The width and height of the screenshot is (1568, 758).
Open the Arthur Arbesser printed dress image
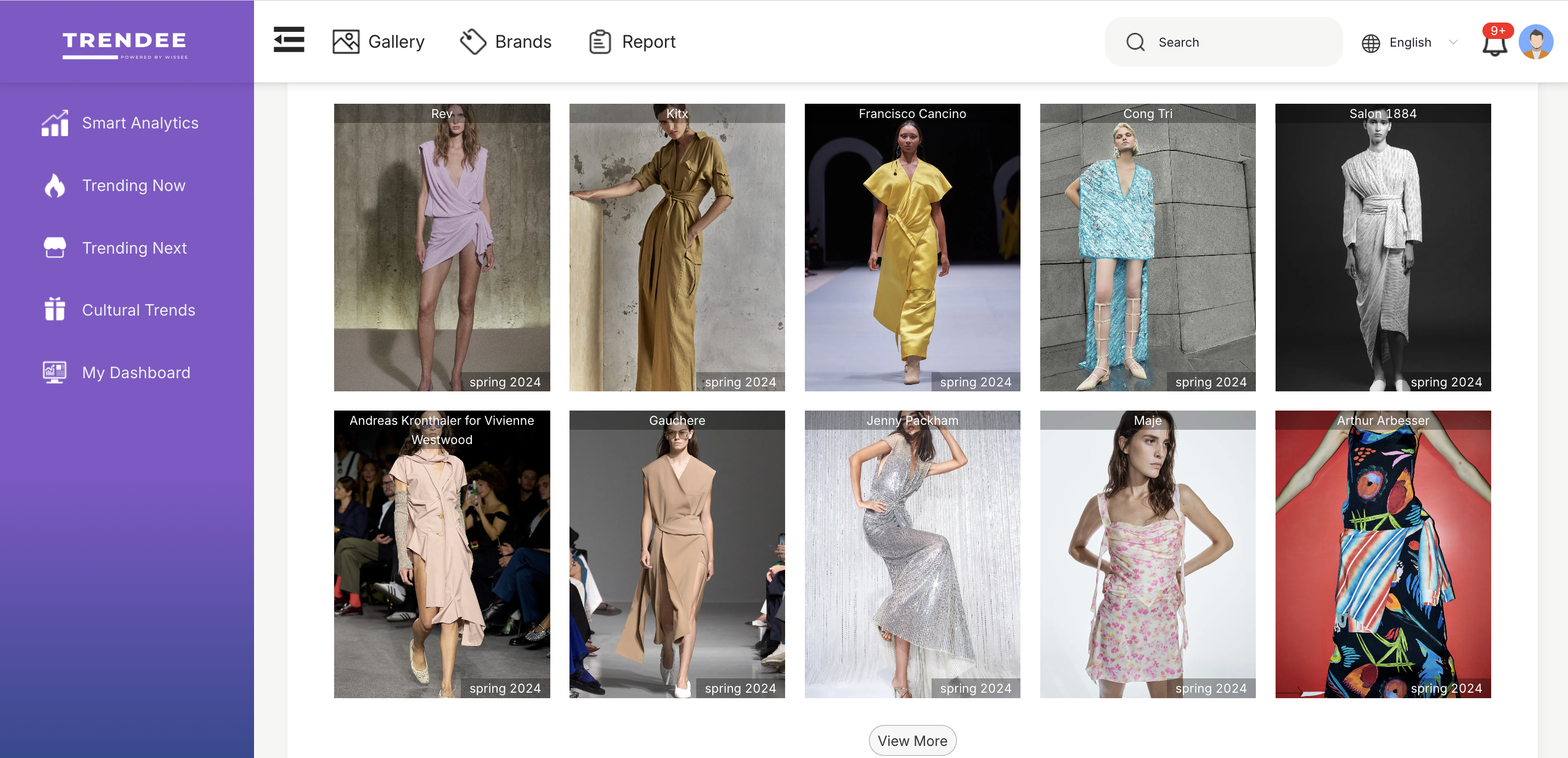pyautogui.click(x=1383, y=553)
